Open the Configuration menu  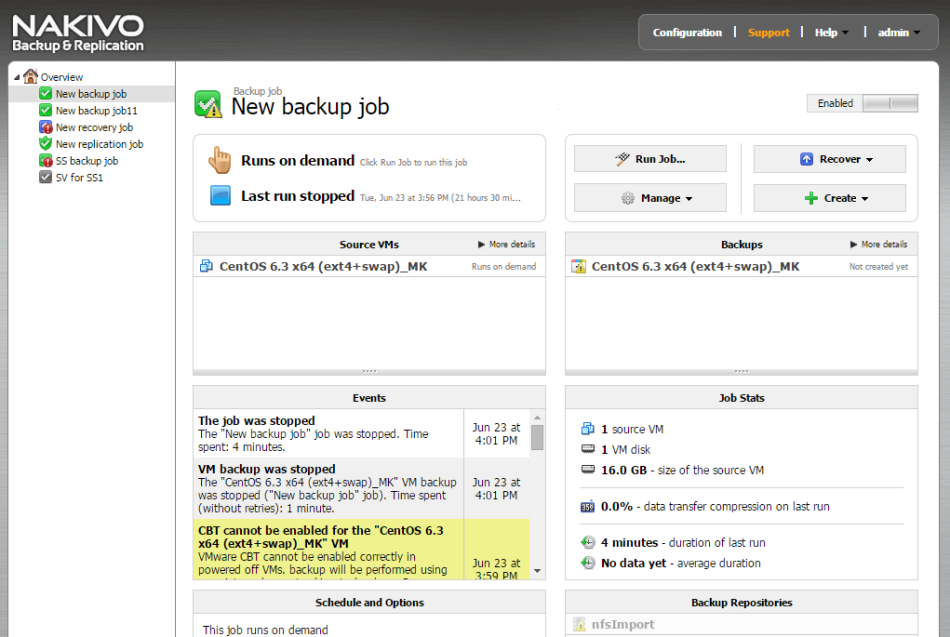pos(687,32)
